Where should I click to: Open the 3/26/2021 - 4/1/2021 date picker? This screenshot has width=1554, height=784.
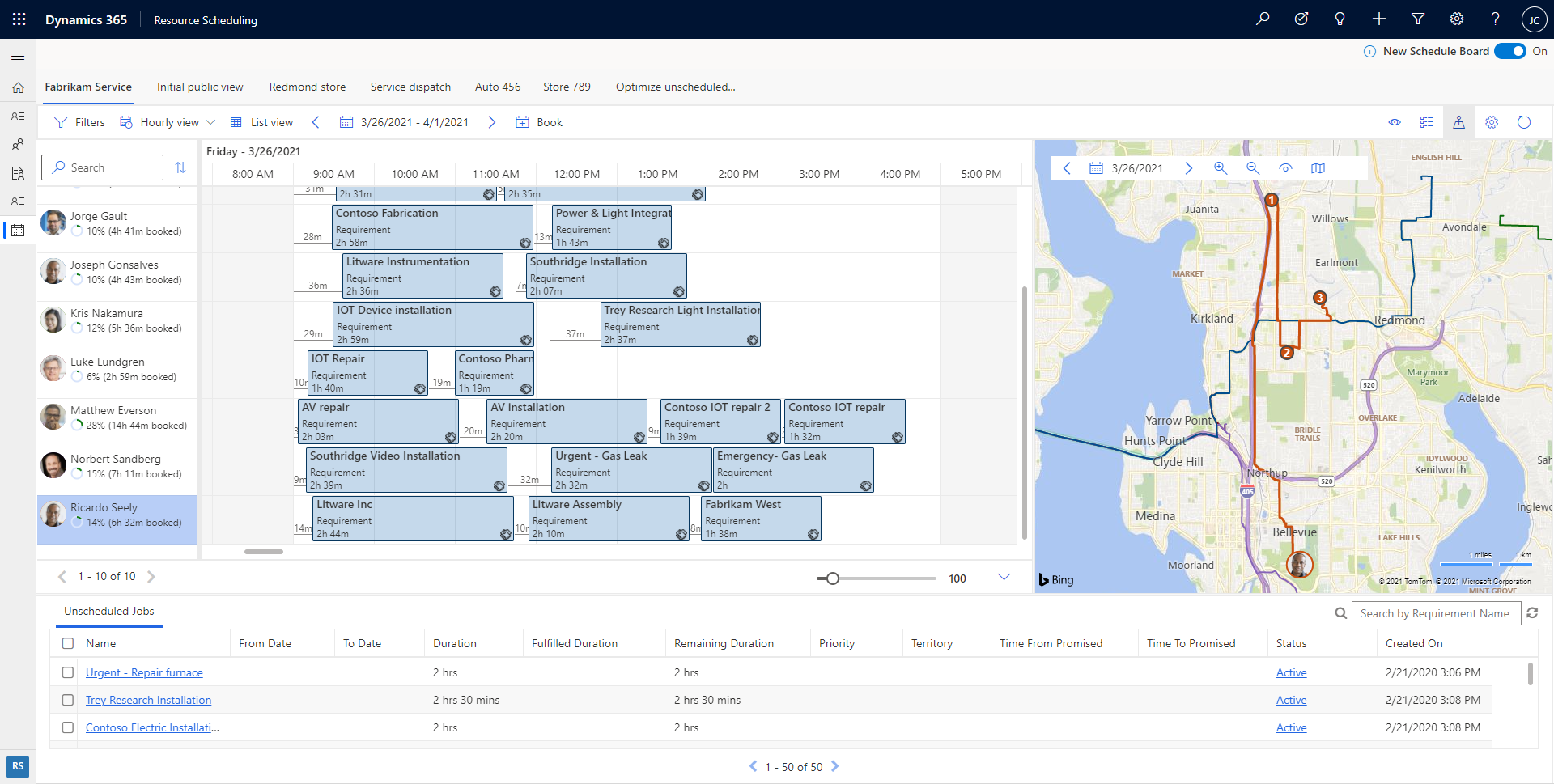point(404,122)
